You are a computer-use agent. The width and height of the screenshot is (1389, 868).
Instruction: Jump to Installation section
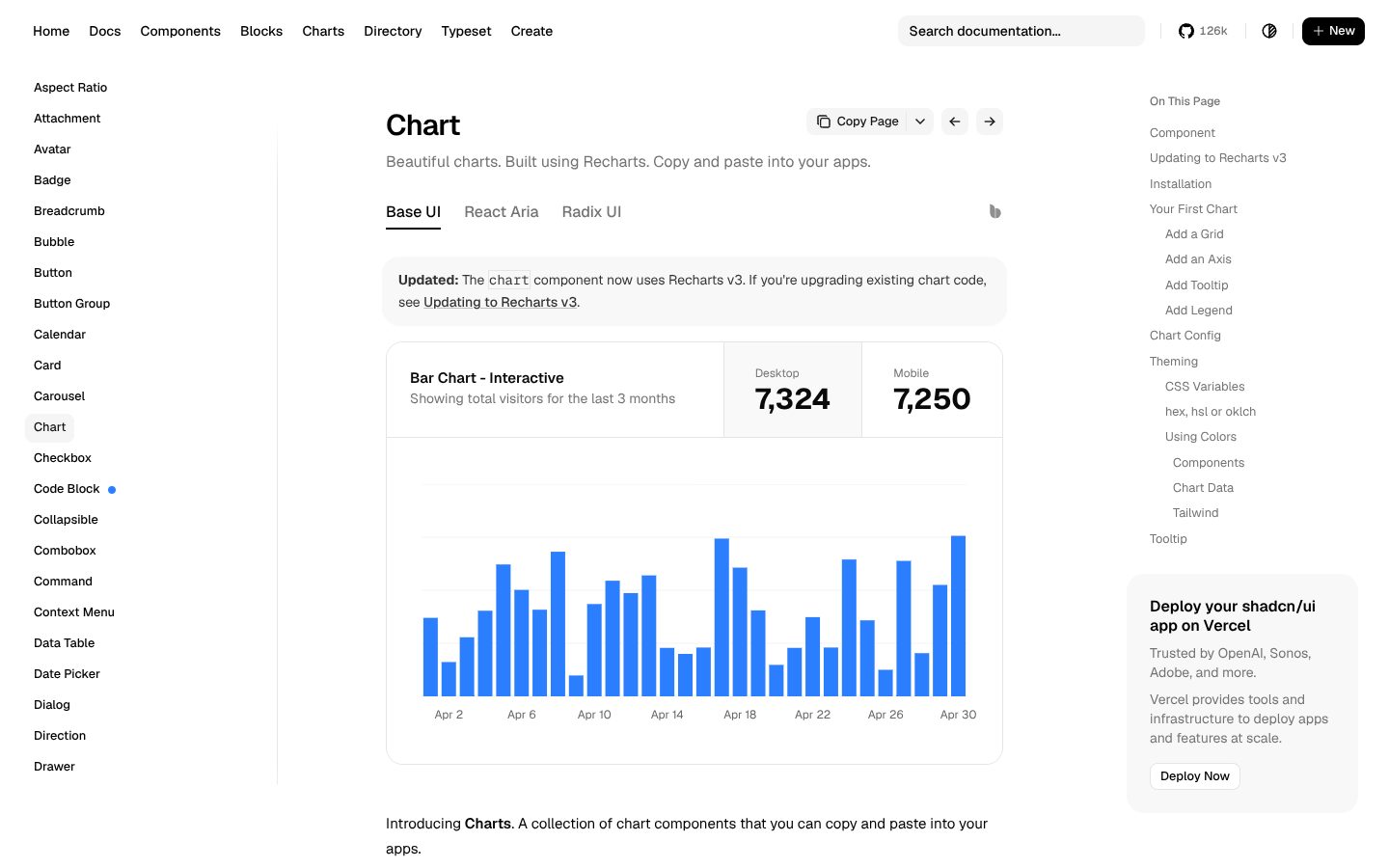pos(1181,184)
